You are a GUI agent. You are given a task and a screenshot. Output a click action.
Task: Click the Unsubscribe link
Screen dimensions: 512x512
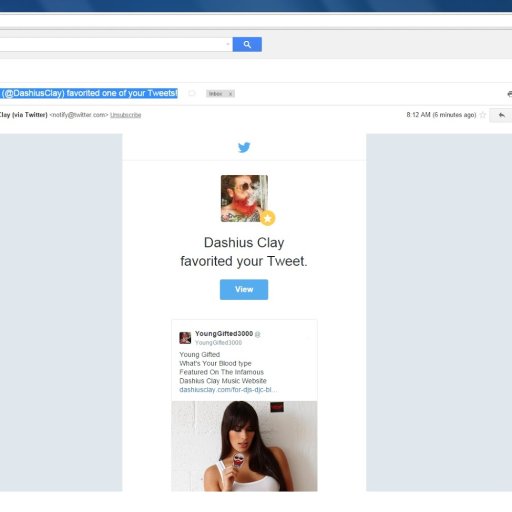126,115
